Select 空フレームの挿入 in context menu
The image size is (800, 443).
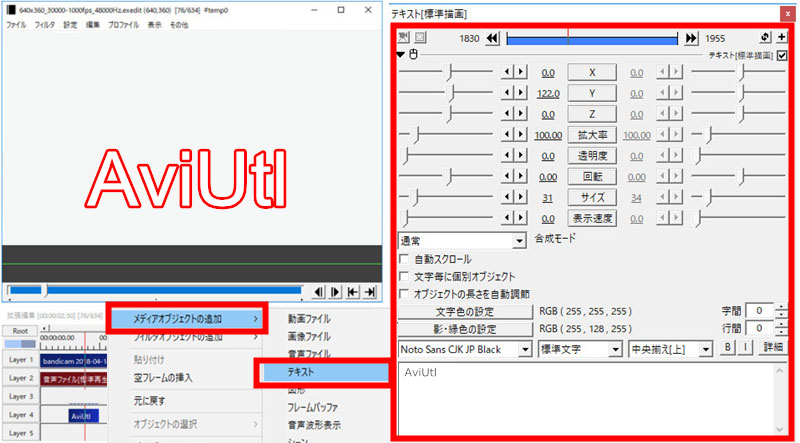pyautogui.click(x=163, y=378)
